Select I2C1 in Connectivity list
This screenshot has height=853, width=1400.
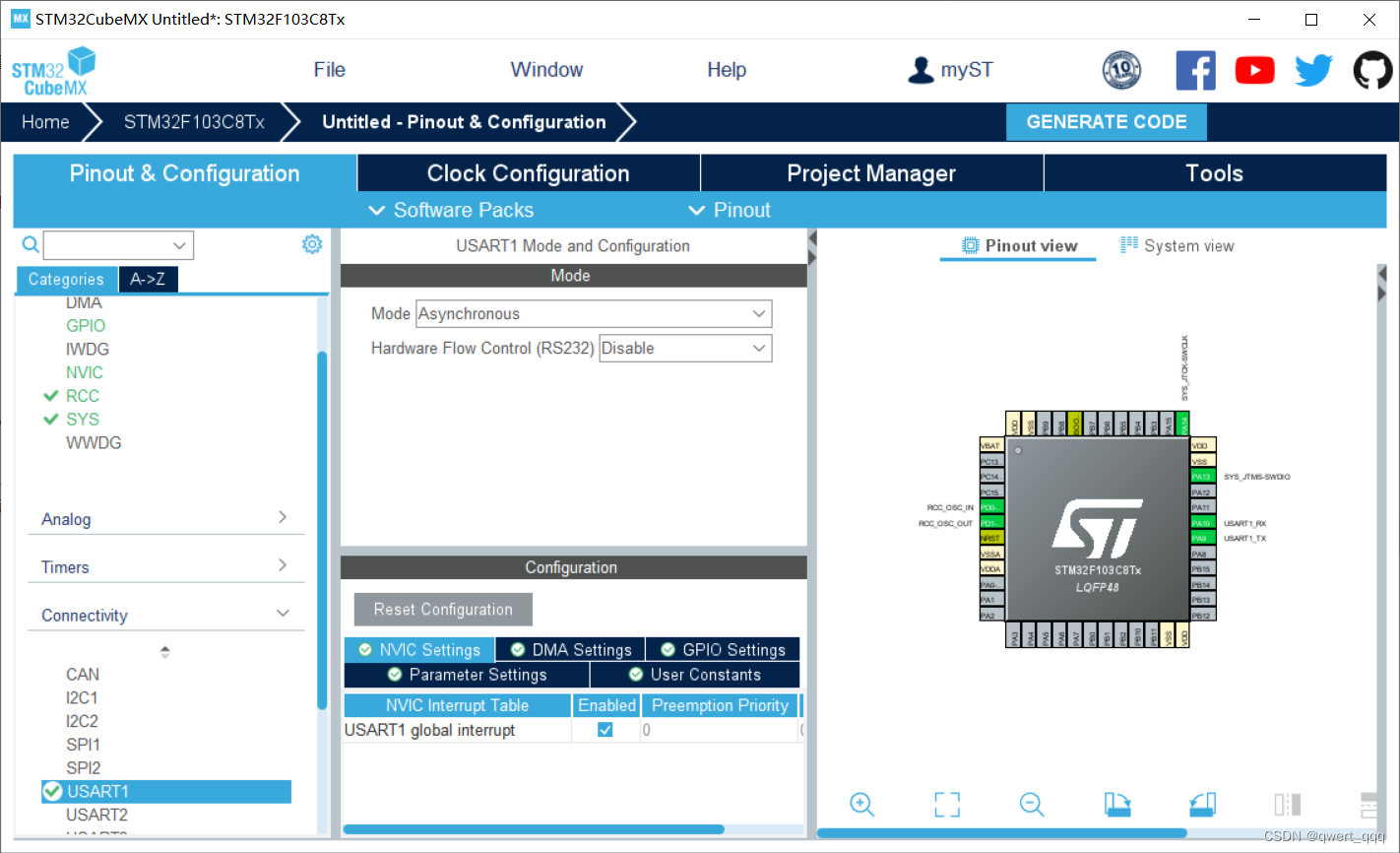point(82,697)
